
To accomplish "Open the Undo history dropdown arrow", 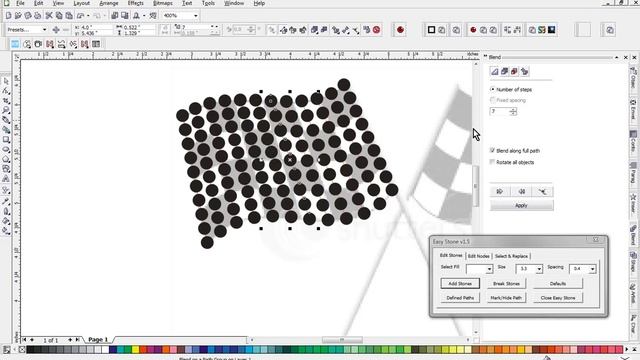I will (x=88, y=16).
